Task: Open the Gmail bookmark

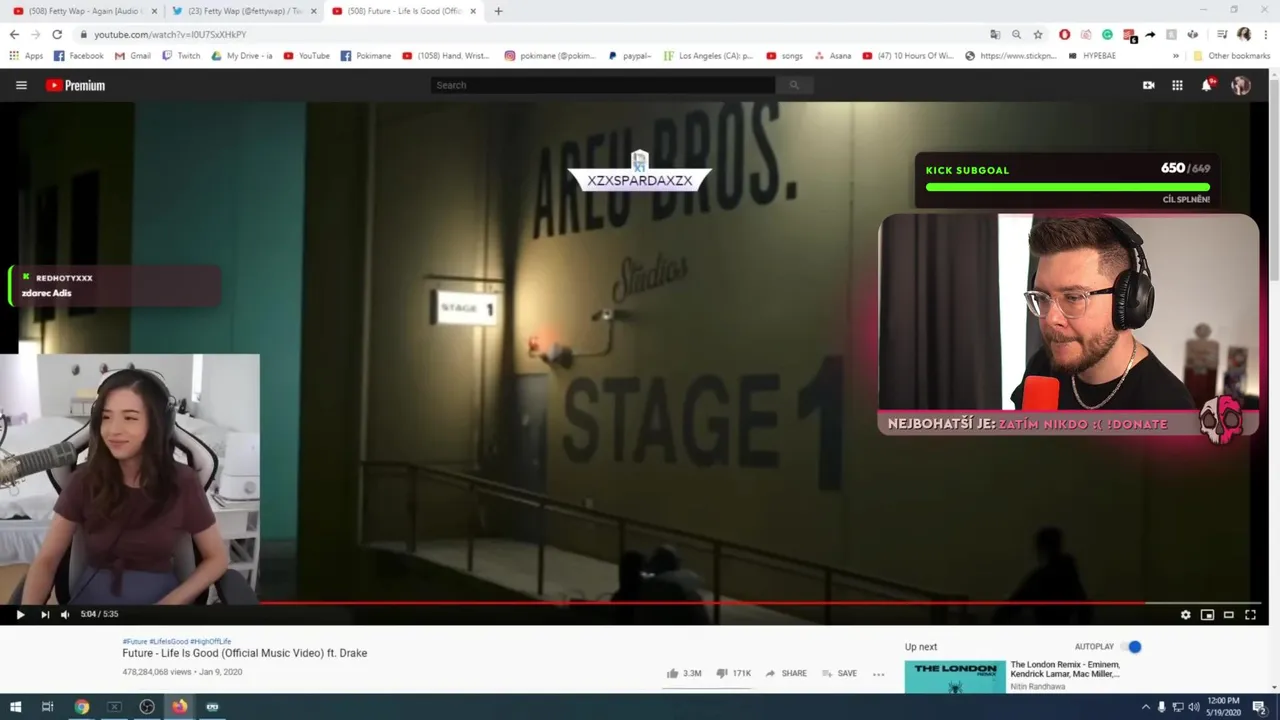Action: (133, 56)
